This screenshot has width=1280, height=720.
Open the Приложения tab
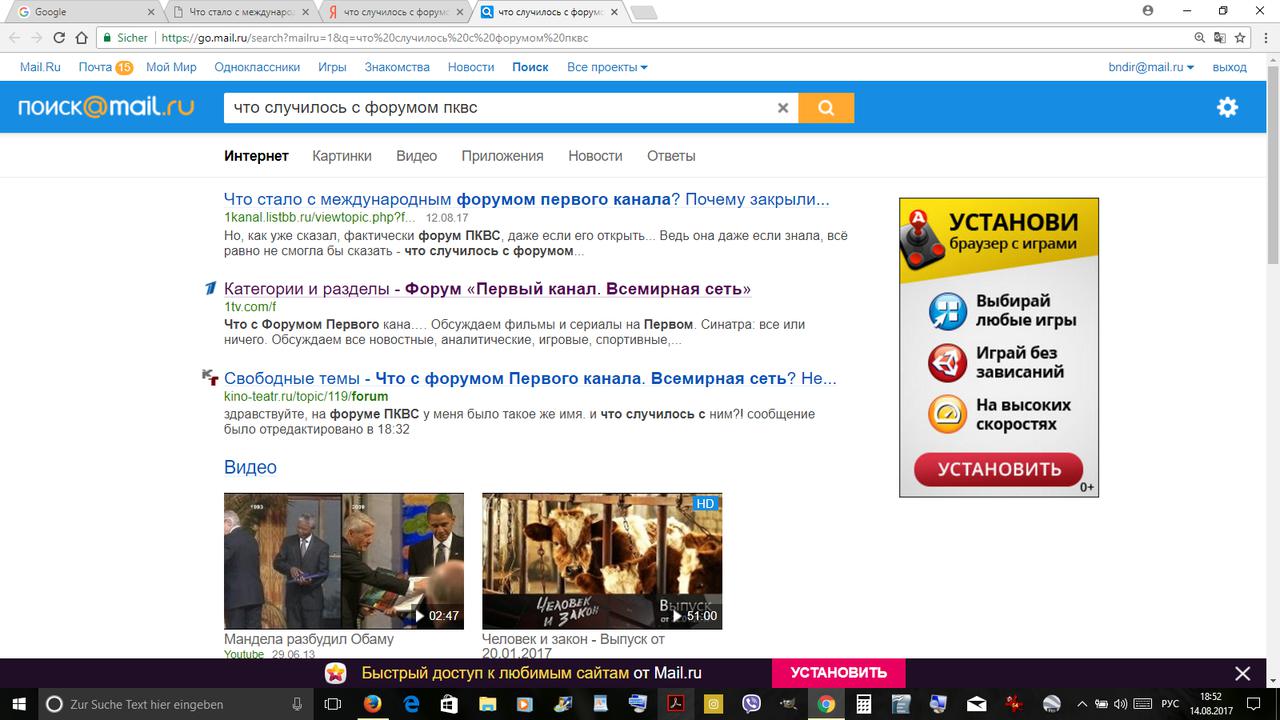click(502, 156)
